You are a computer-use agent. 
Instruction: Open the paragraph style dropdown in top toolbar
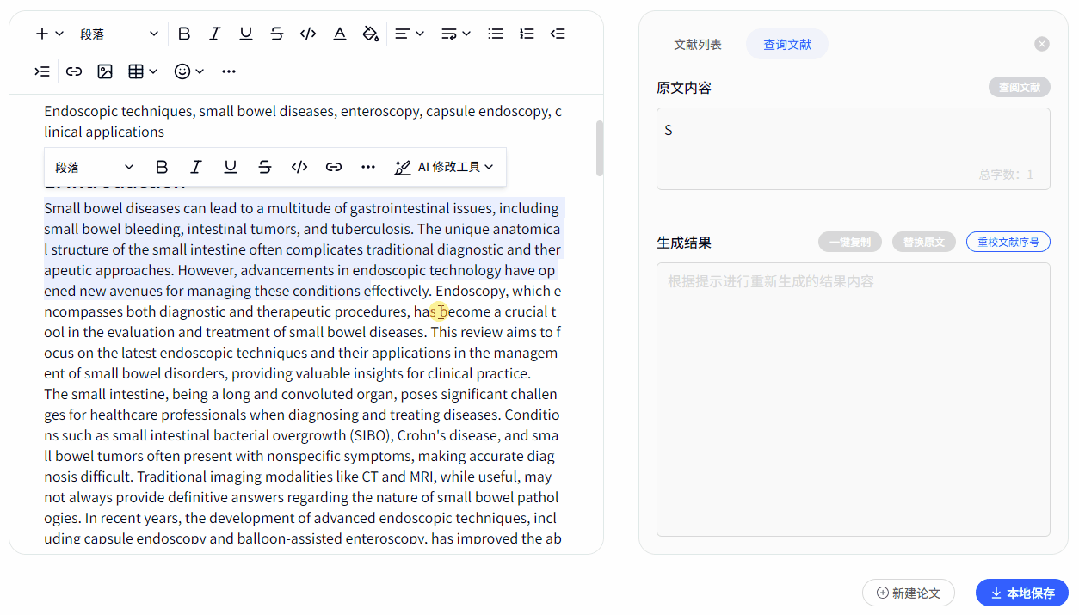click(118, 34)
